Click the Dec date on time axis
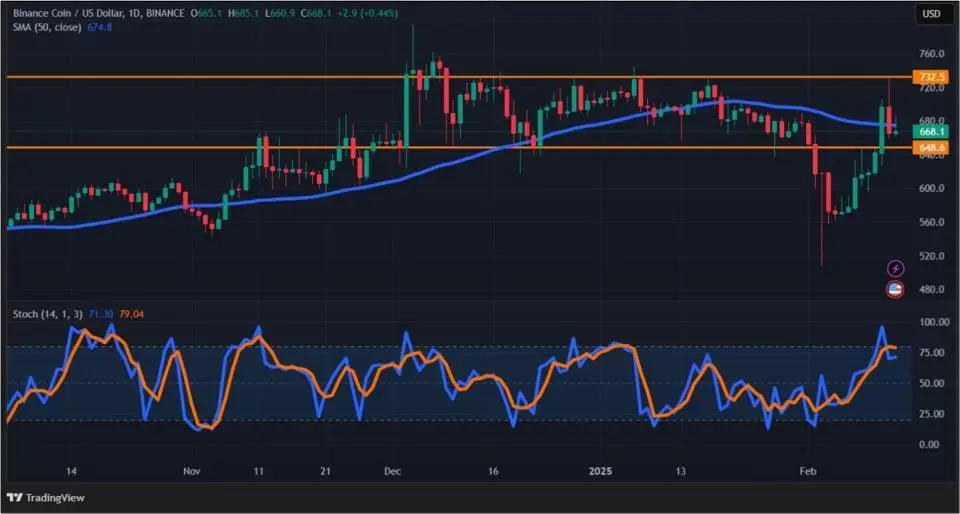Image resolution: width=960 pixels, height=514 pixels. coord(392,472)
